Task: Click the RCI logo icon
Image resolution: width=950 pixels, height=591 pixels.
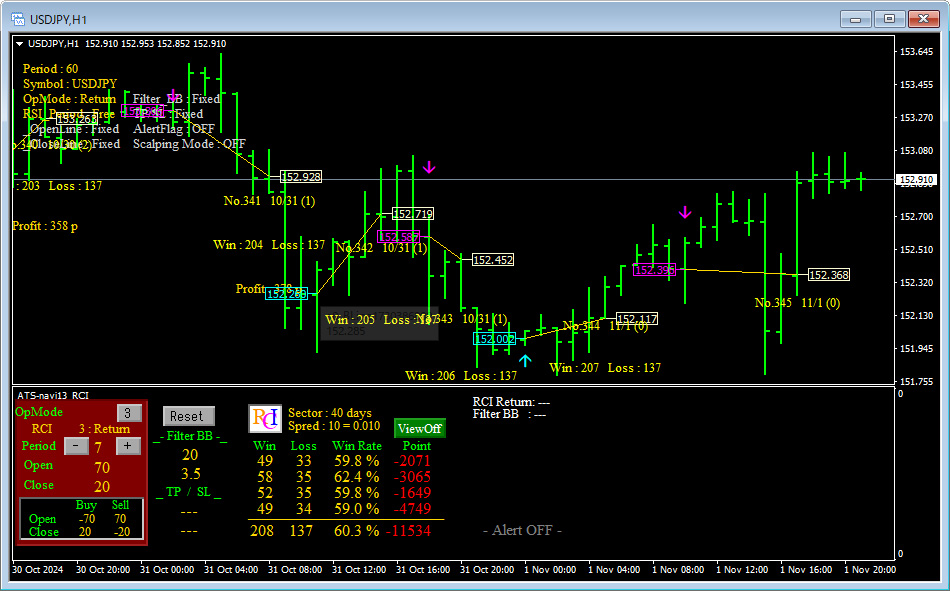Action: click(265, 419)
